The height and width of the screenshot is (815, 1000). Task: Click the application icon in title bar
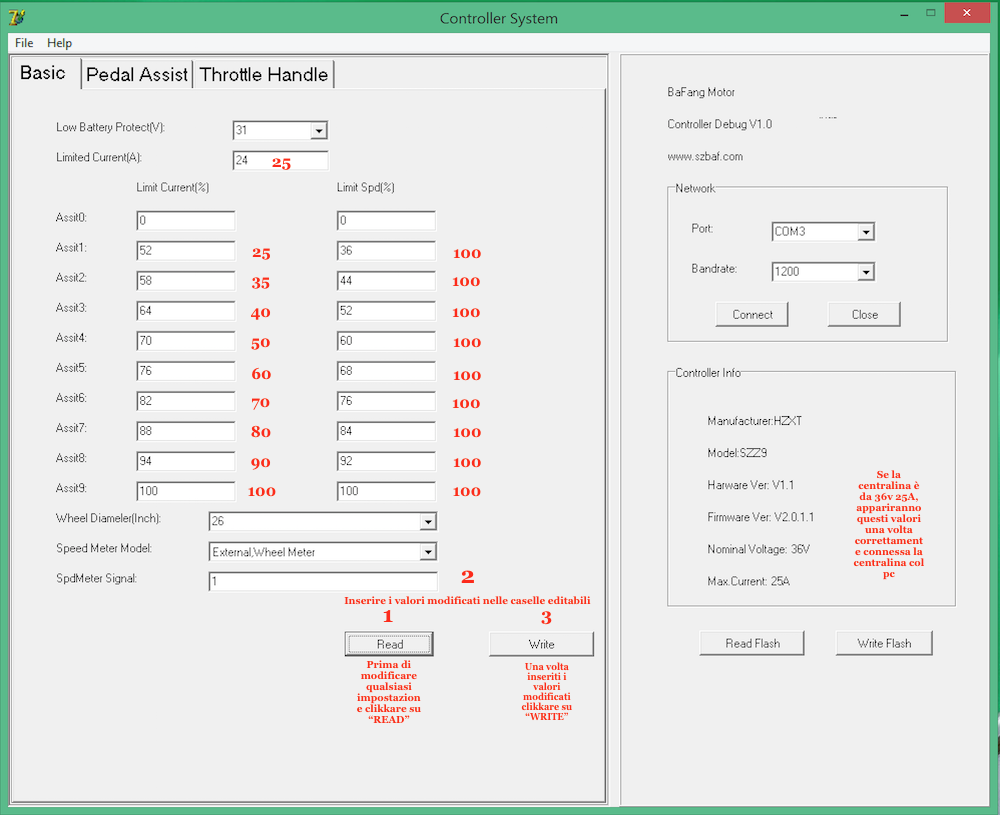click(17, 17)
